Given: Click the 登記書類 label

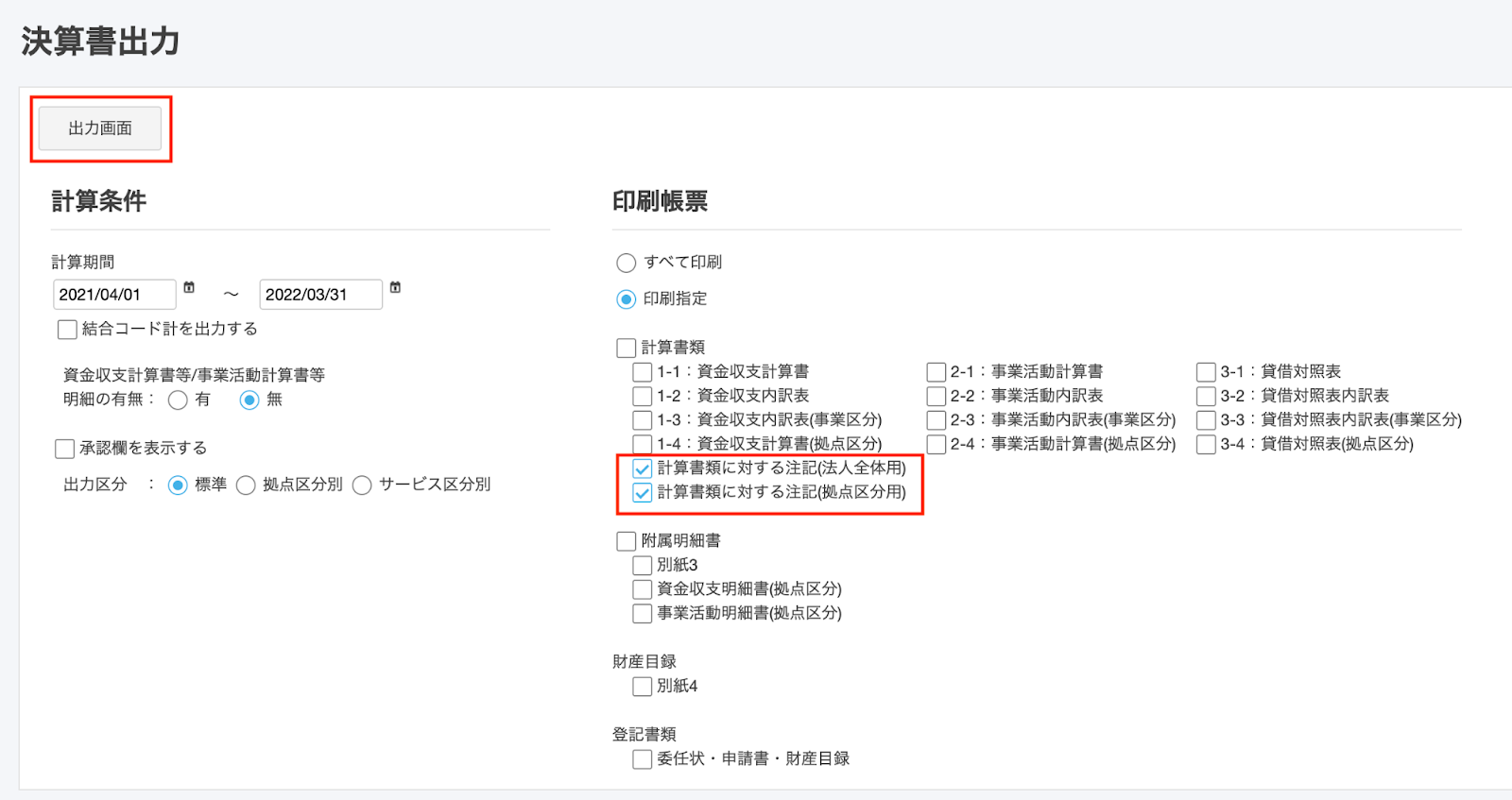Looking at the screenshot, I should (x=644, y=734).
